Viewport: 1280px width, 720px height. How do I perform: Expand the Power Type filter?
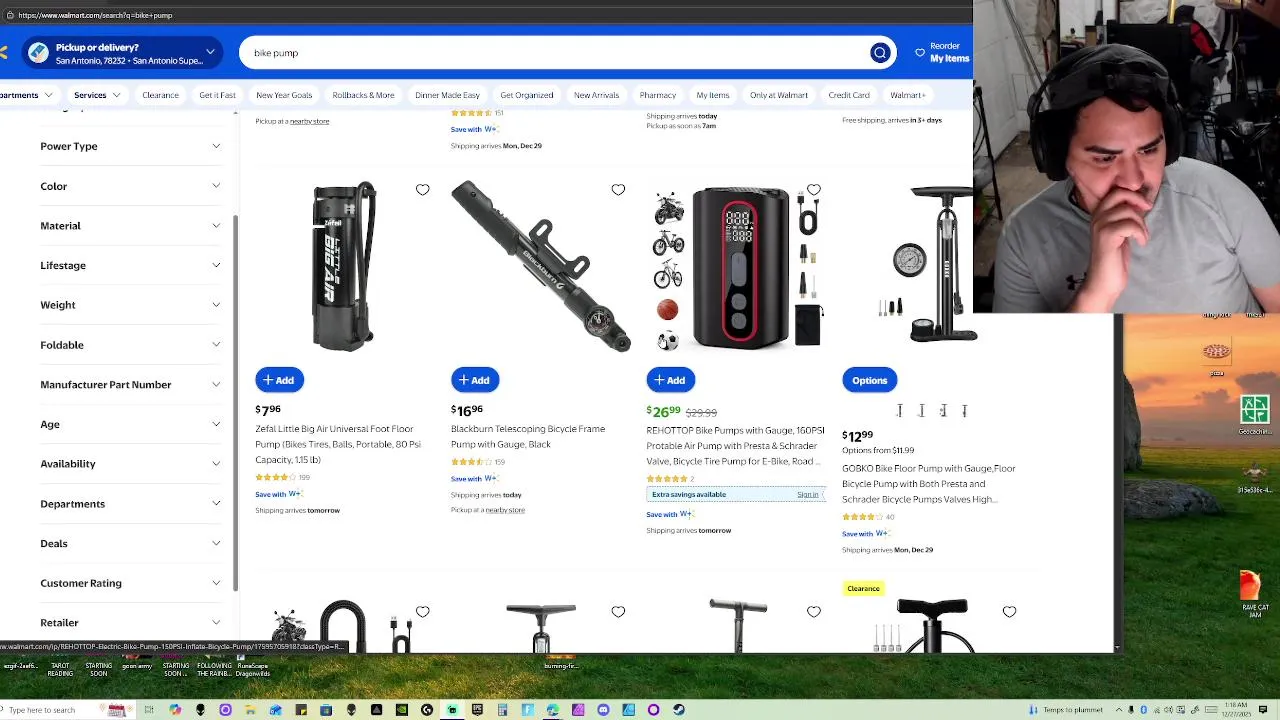(x=130, y=146)
